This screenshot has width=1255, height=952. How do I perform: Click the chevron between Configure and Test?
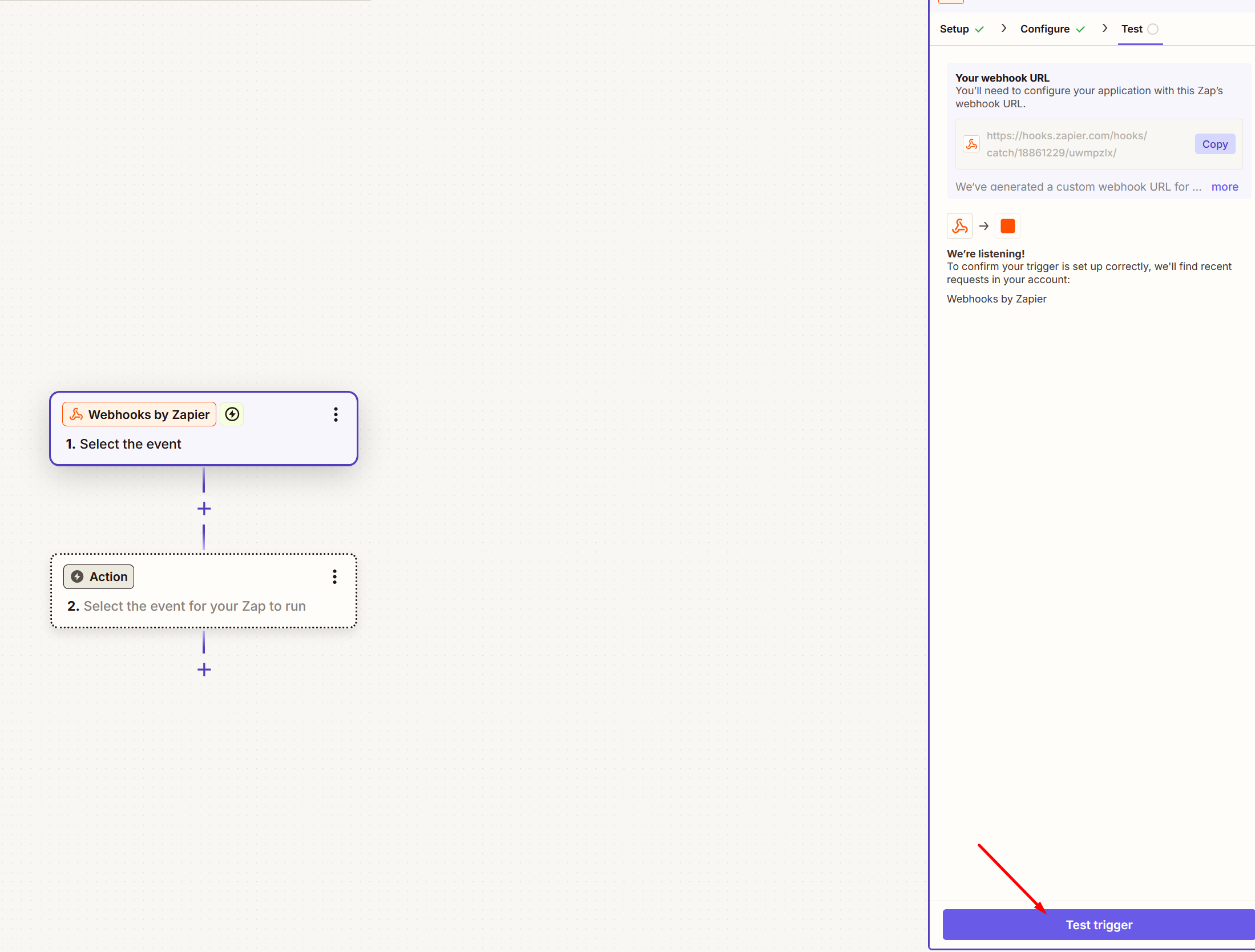tap(1104, 29)
